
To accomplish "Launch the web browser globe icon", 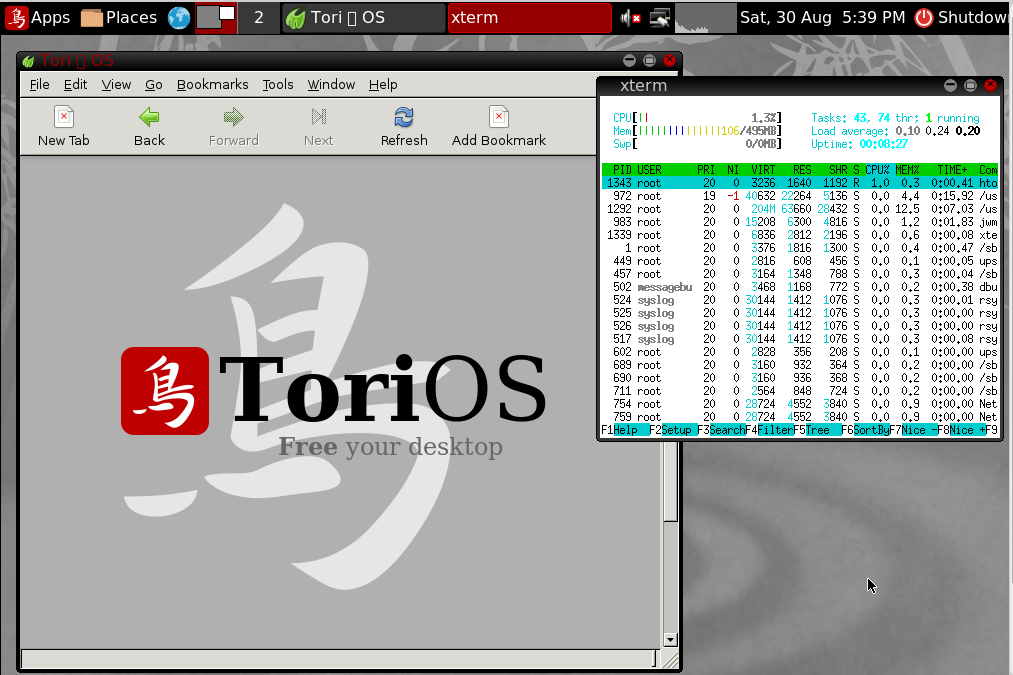I will point(179,17).
